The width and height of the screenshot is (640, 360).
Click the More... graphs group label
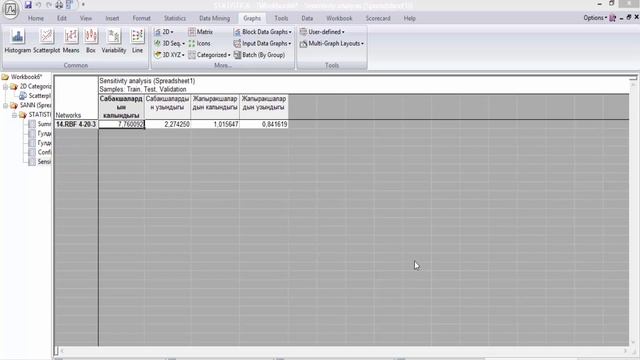pyautogui.click(x=223, y=65)
